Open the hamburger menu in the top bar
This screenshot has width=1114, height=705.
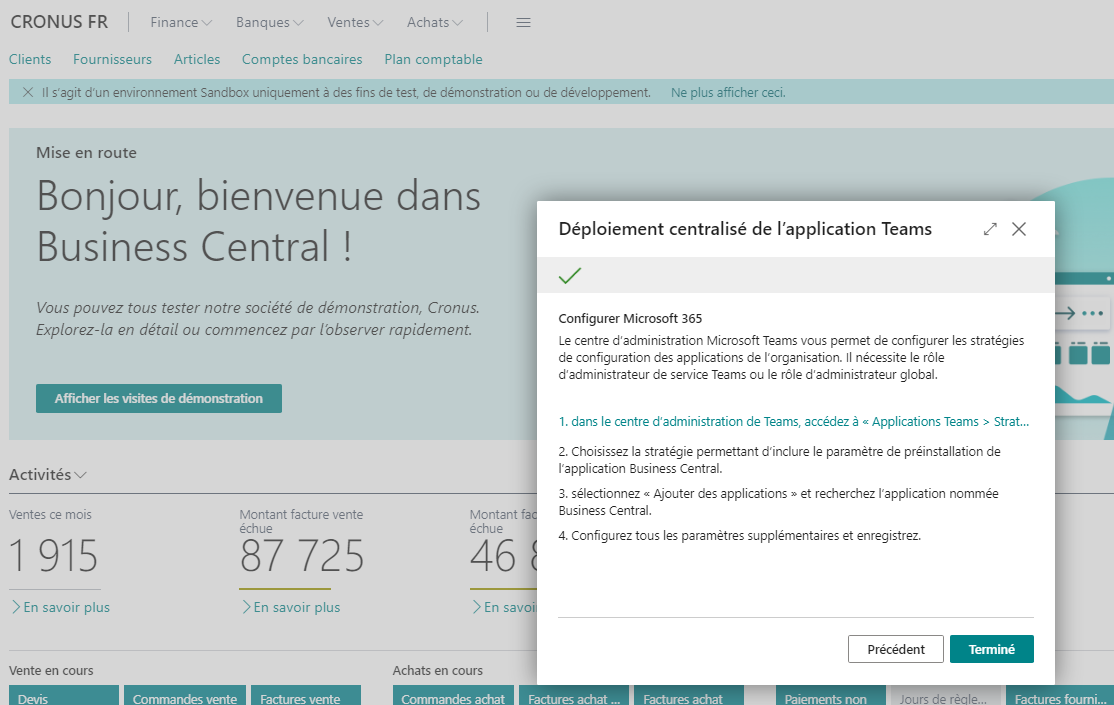(x=523, y=22)
